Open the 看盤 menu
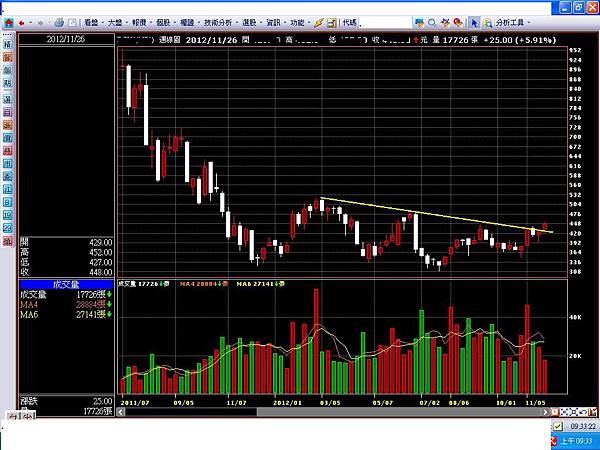600x450 pixels. 91,23
